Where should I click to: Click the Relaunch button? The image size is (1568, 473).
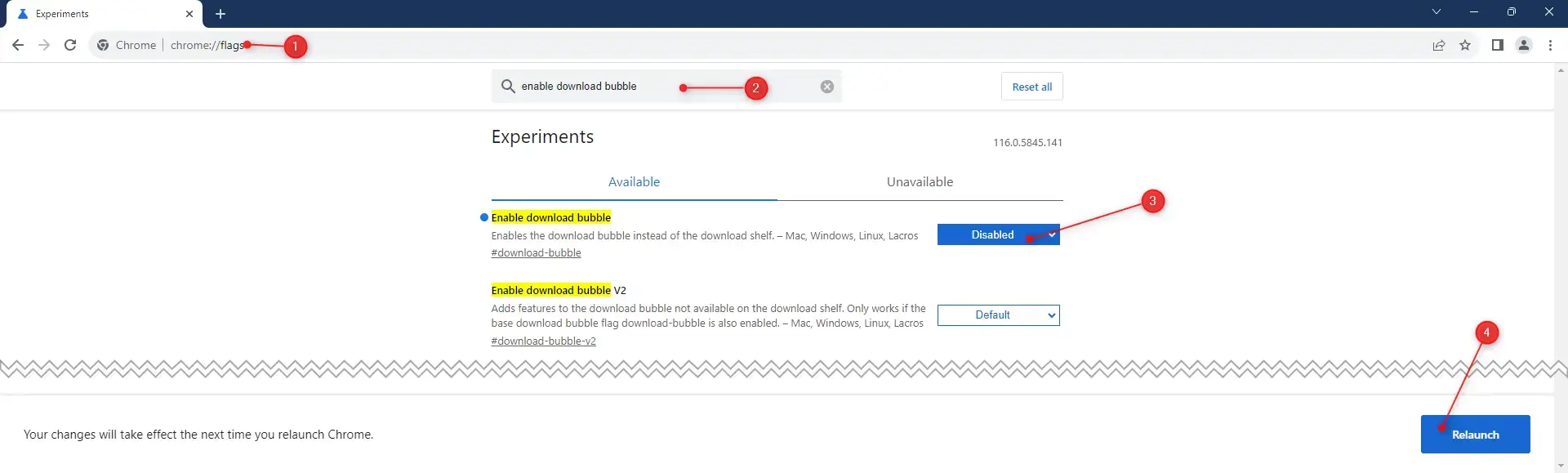(x=1475, y=435)
